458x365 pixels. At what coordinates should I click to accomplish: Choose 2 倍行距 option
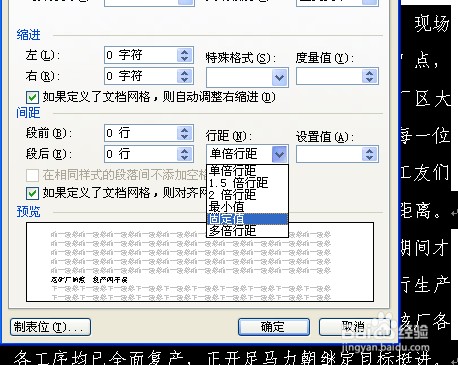[x=247, y=195]
